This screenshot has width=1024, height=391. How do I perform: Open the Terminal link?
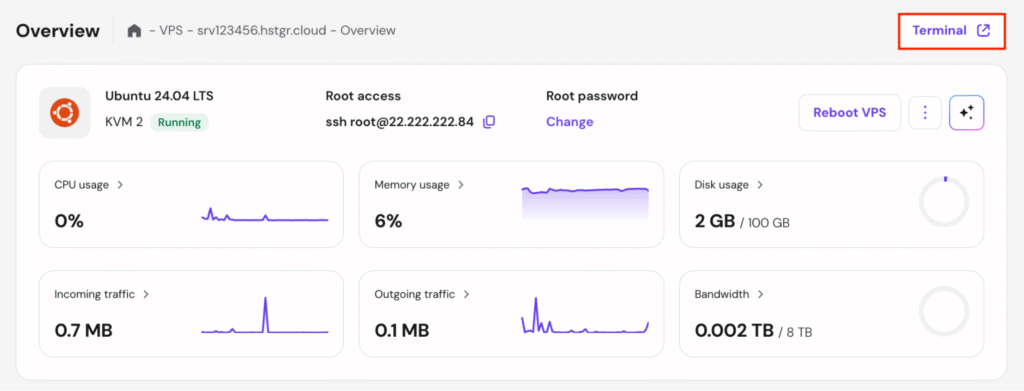951,31
